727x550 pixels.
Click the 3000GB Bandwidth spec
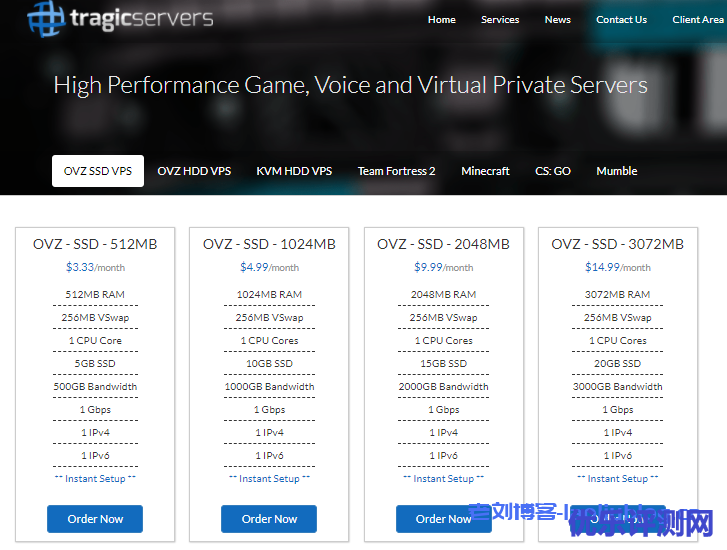pos(618,387)
